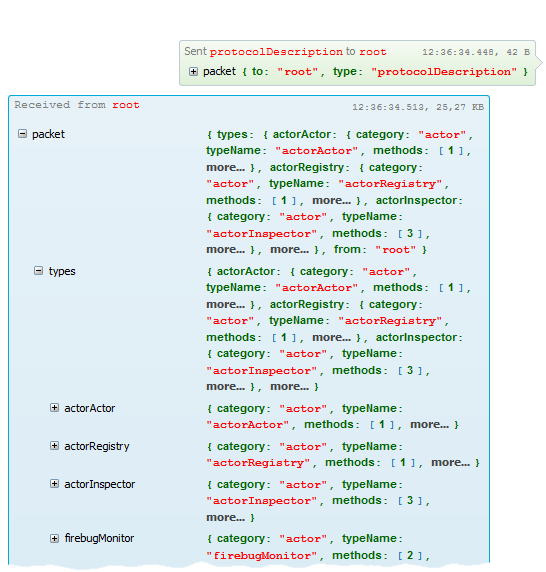Collapse the received packet node

pos(23,134)
